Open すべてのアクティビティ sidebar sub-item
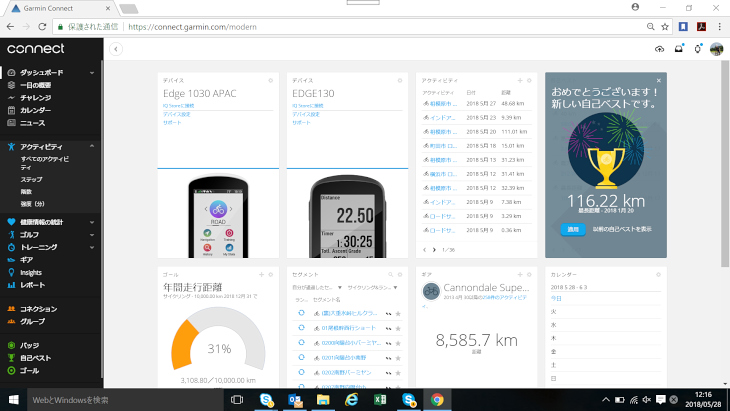 (45, 163)
